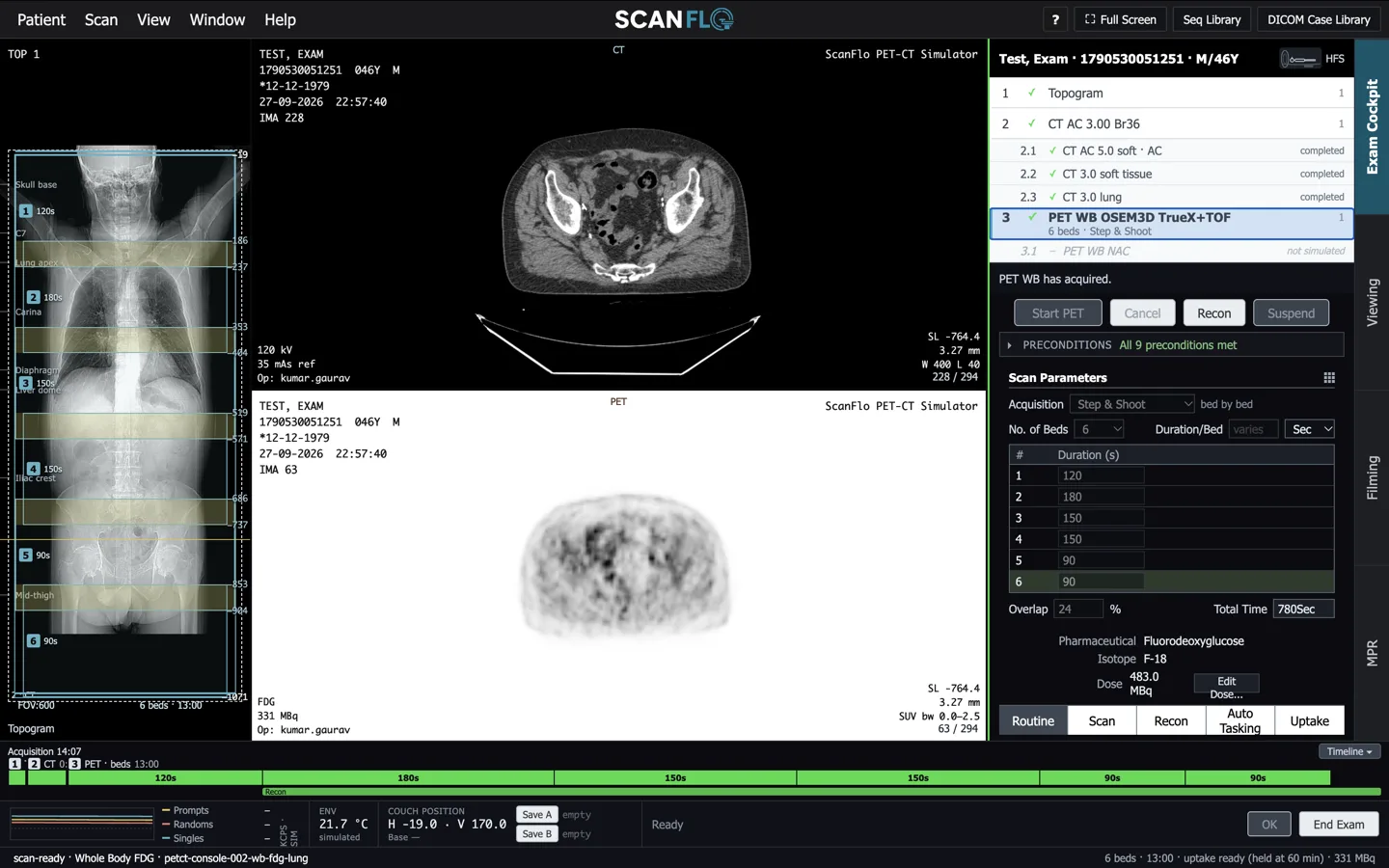Switch to the Scan parameters tab
Image resolution: width=1389 pixels, height=868 pixels.
point(1102,720)
